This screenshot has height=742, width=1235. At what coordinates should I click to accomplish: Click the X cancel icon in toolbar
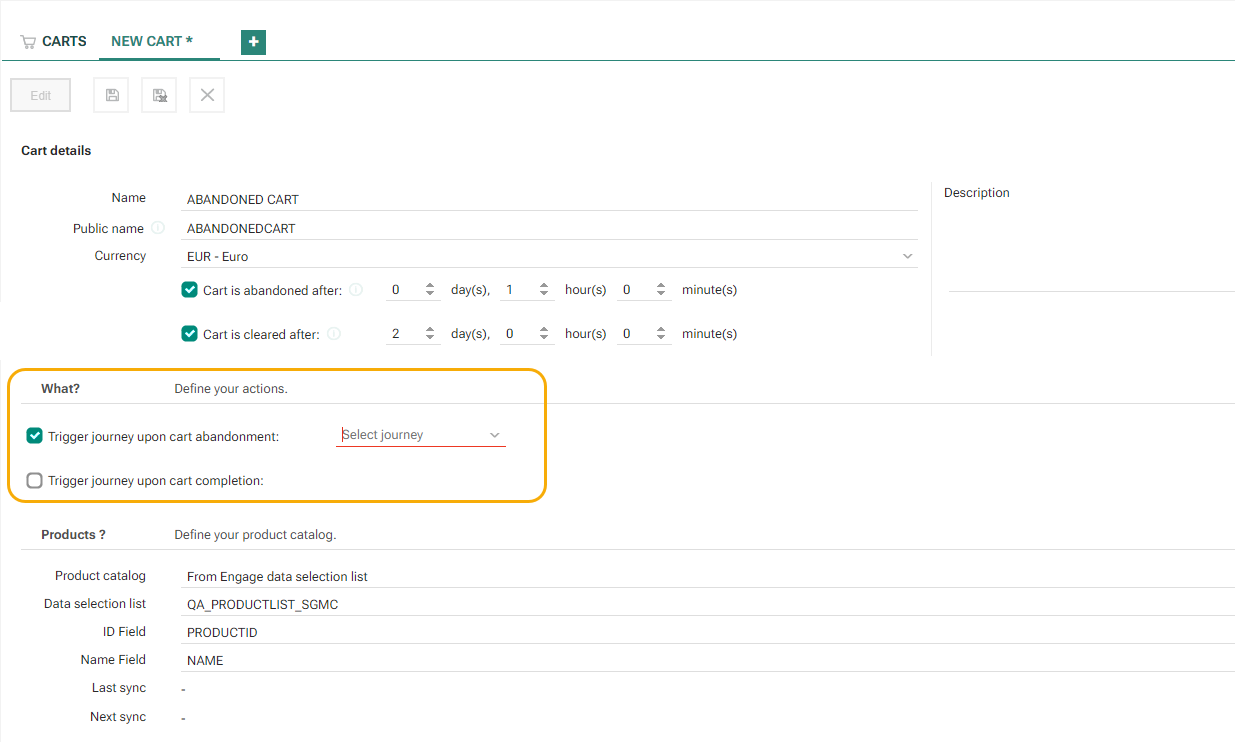coord(207,95)
